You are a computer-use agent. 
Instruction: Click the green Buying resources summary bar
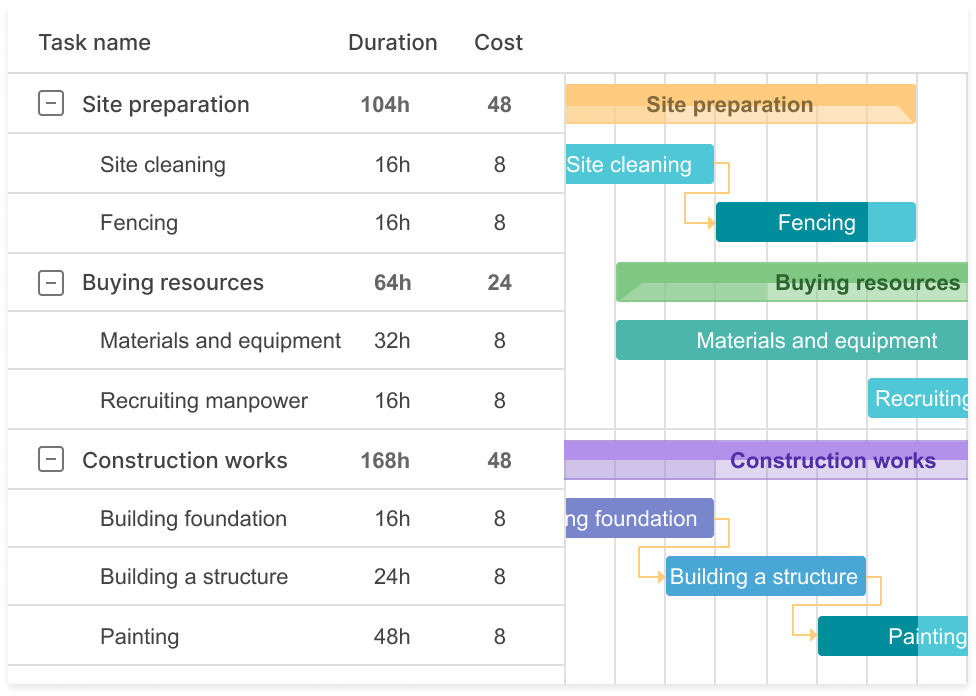coord(792,283)
